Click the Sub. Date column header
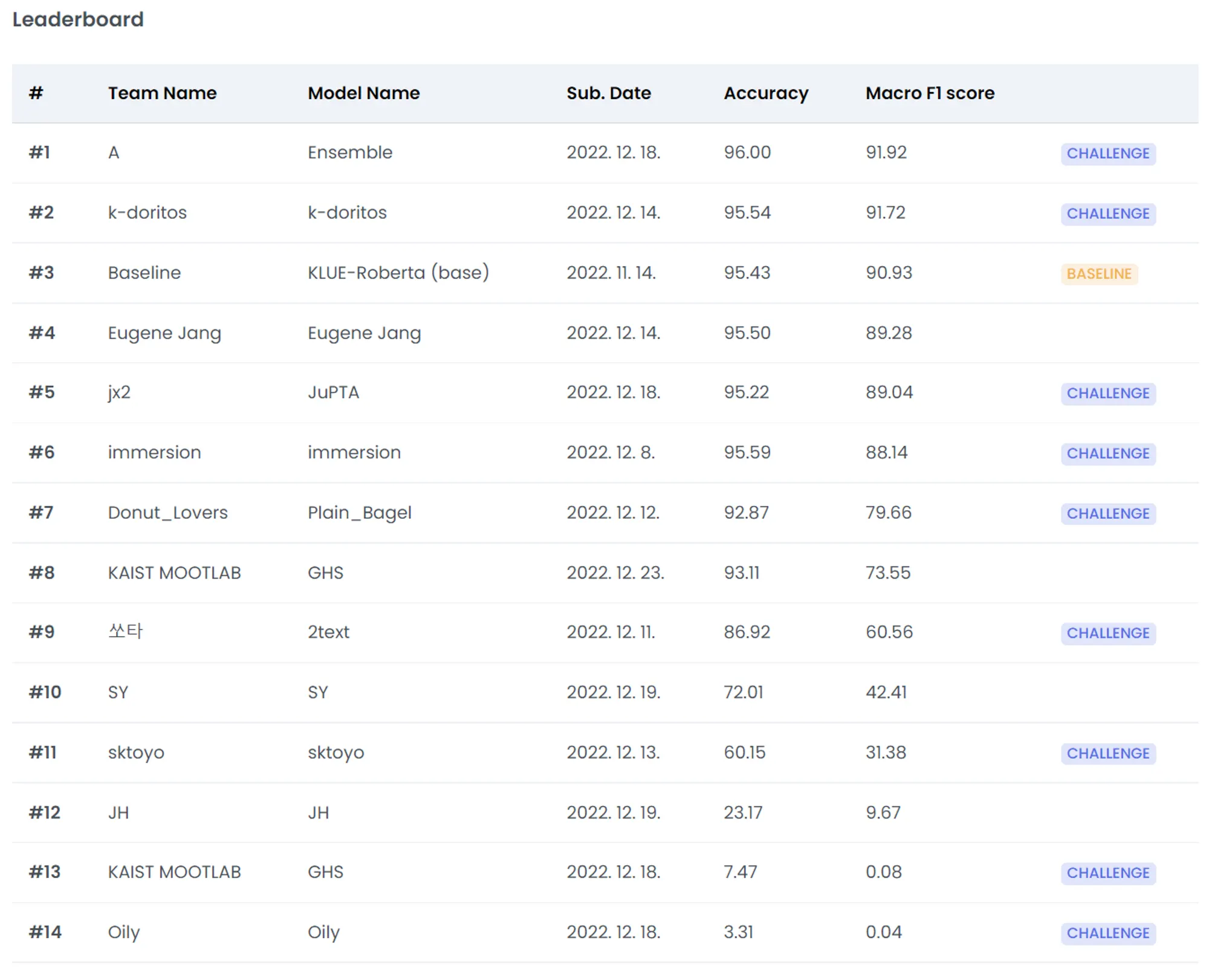 [608, 93]
